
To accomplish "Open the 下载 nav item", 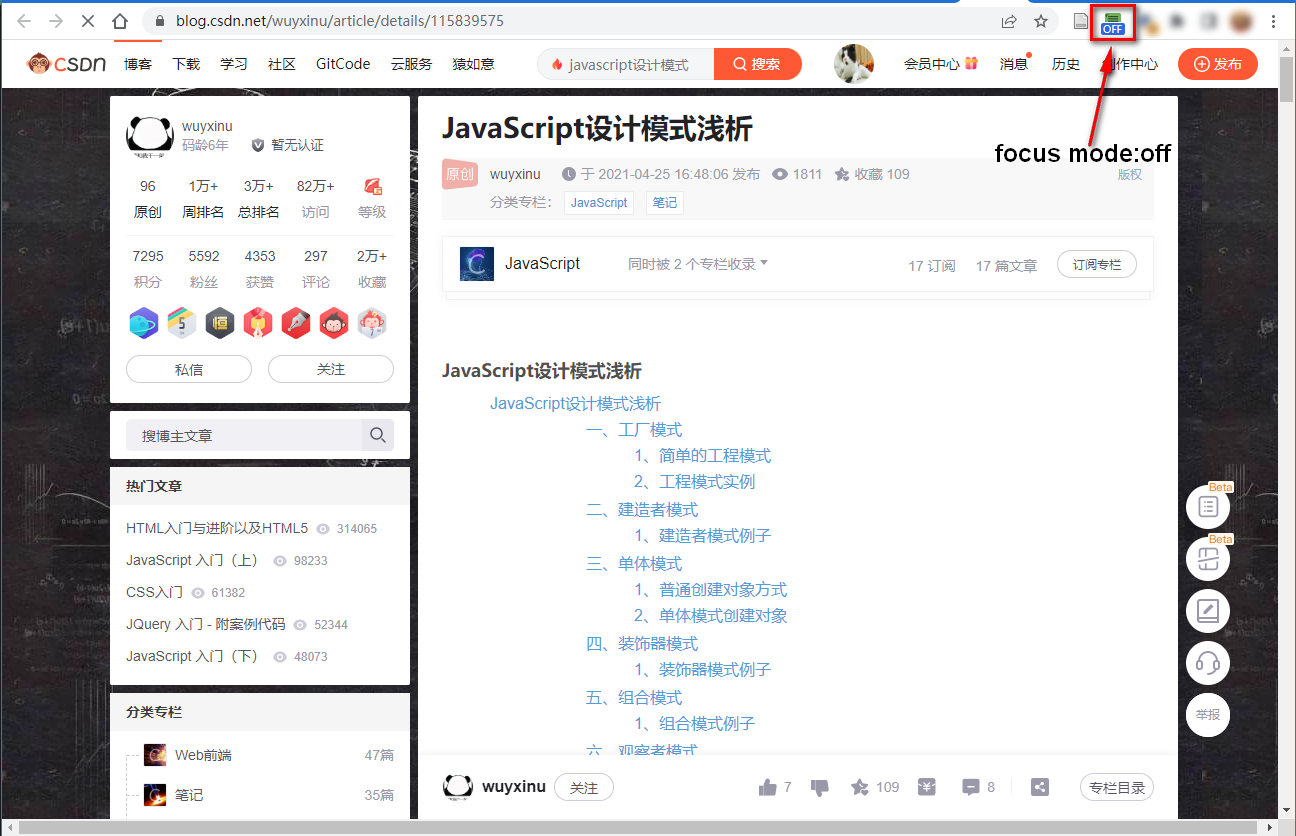I will pos(186,64).
